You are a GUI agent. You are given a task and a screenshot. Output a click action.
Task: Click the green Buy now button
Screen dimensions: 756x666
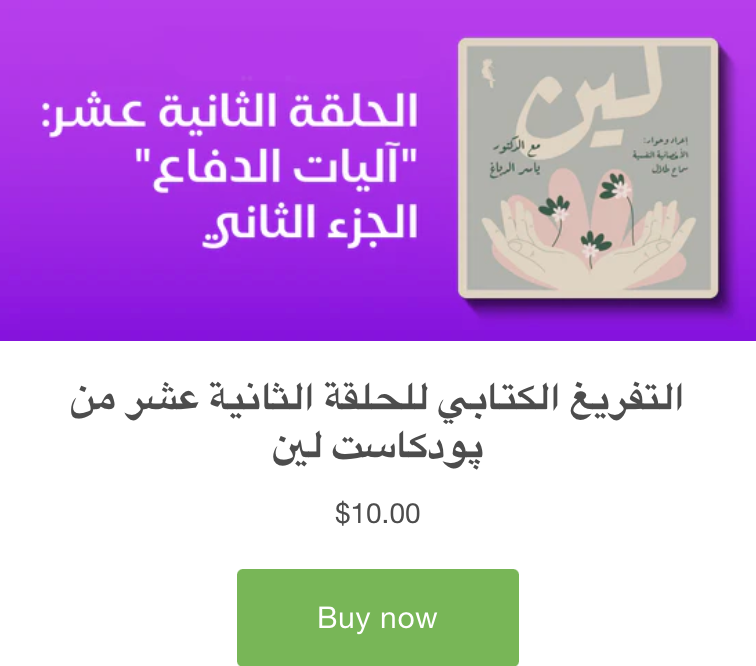[378, 617]
